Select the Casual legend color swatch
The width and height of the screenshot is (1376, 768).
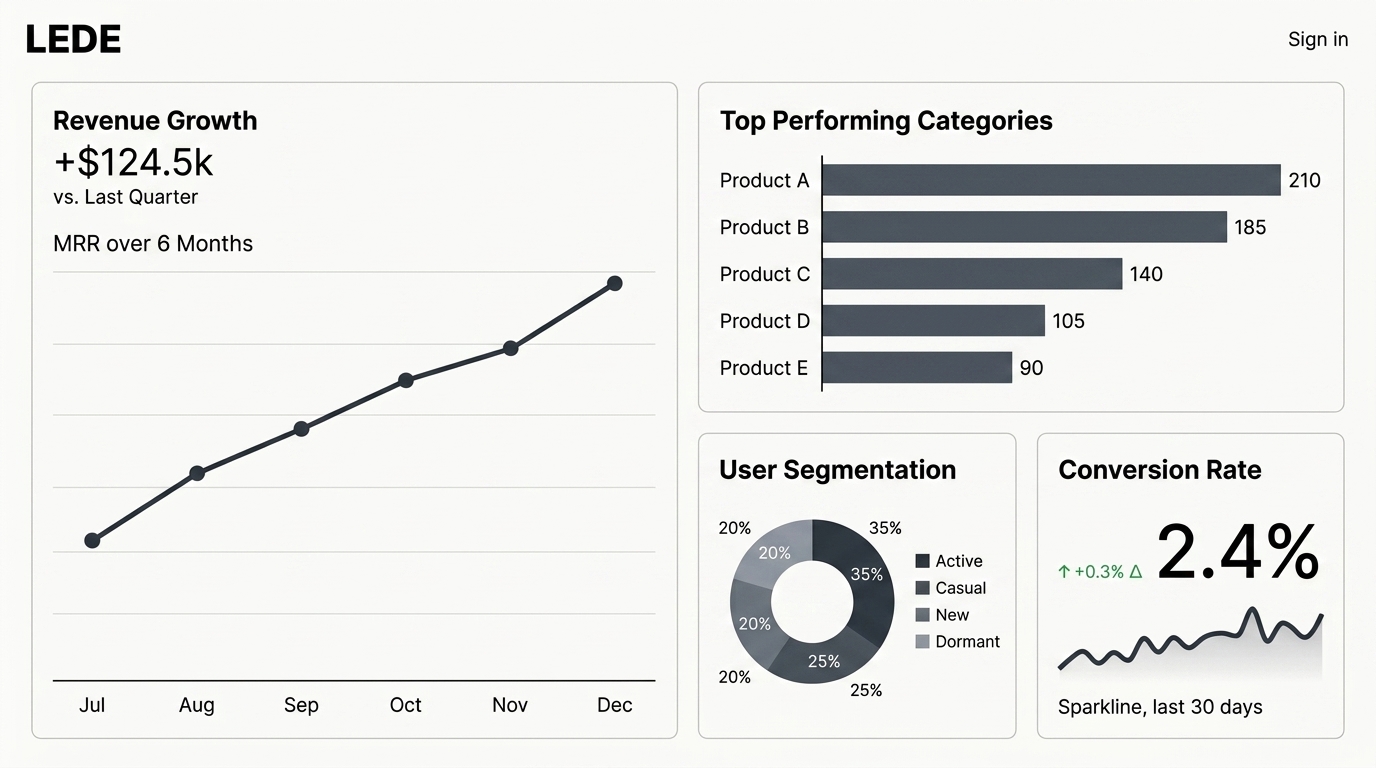pyautogui.click(x=922, y=588)
